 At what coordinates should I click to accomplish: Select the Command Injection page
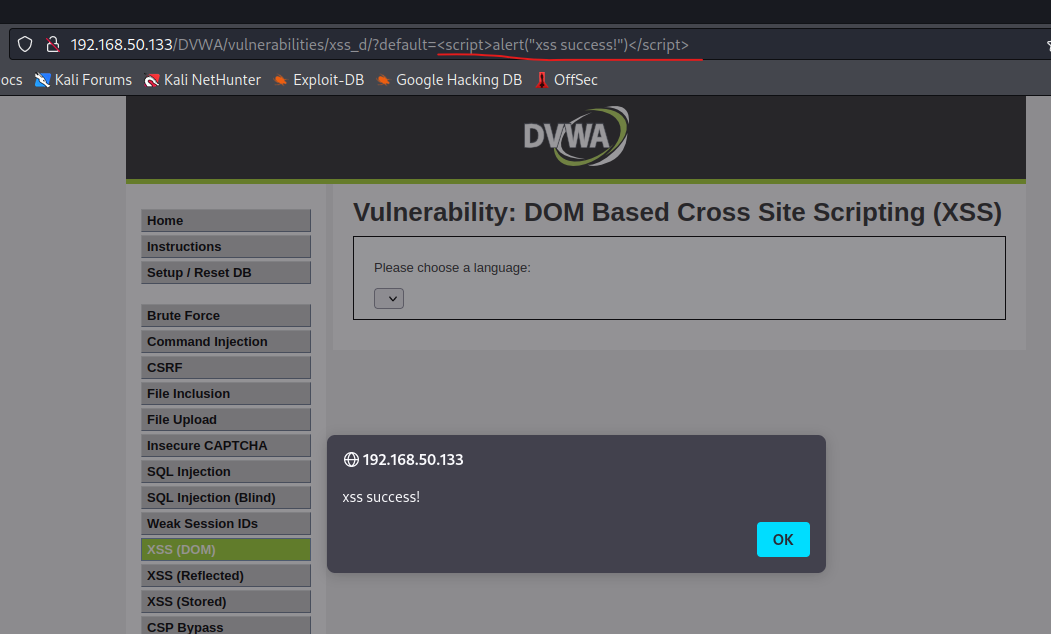226,342
